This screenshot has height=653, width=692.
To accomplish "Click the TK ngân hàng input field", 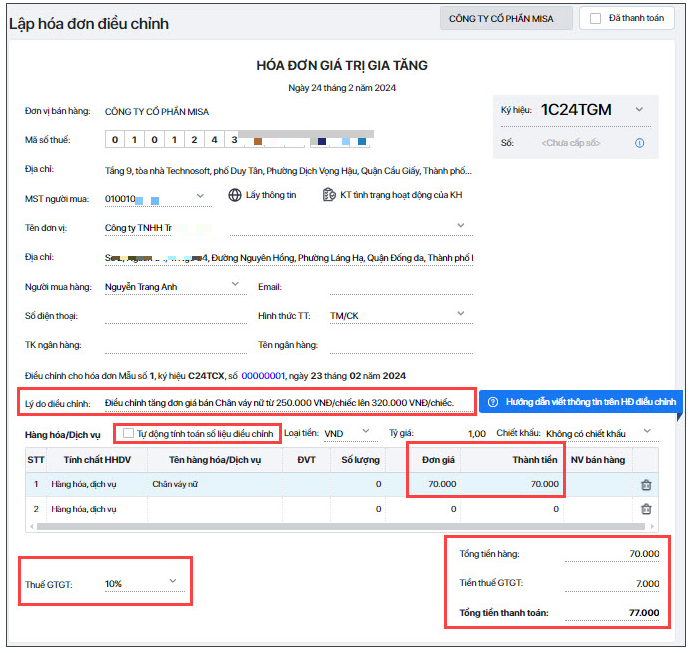I will 176,345.
